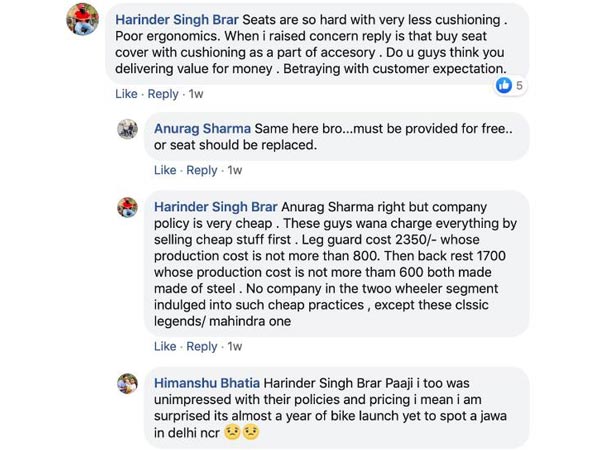
Task: Reply to the leg guard cost comment
Action: (202, 346)
